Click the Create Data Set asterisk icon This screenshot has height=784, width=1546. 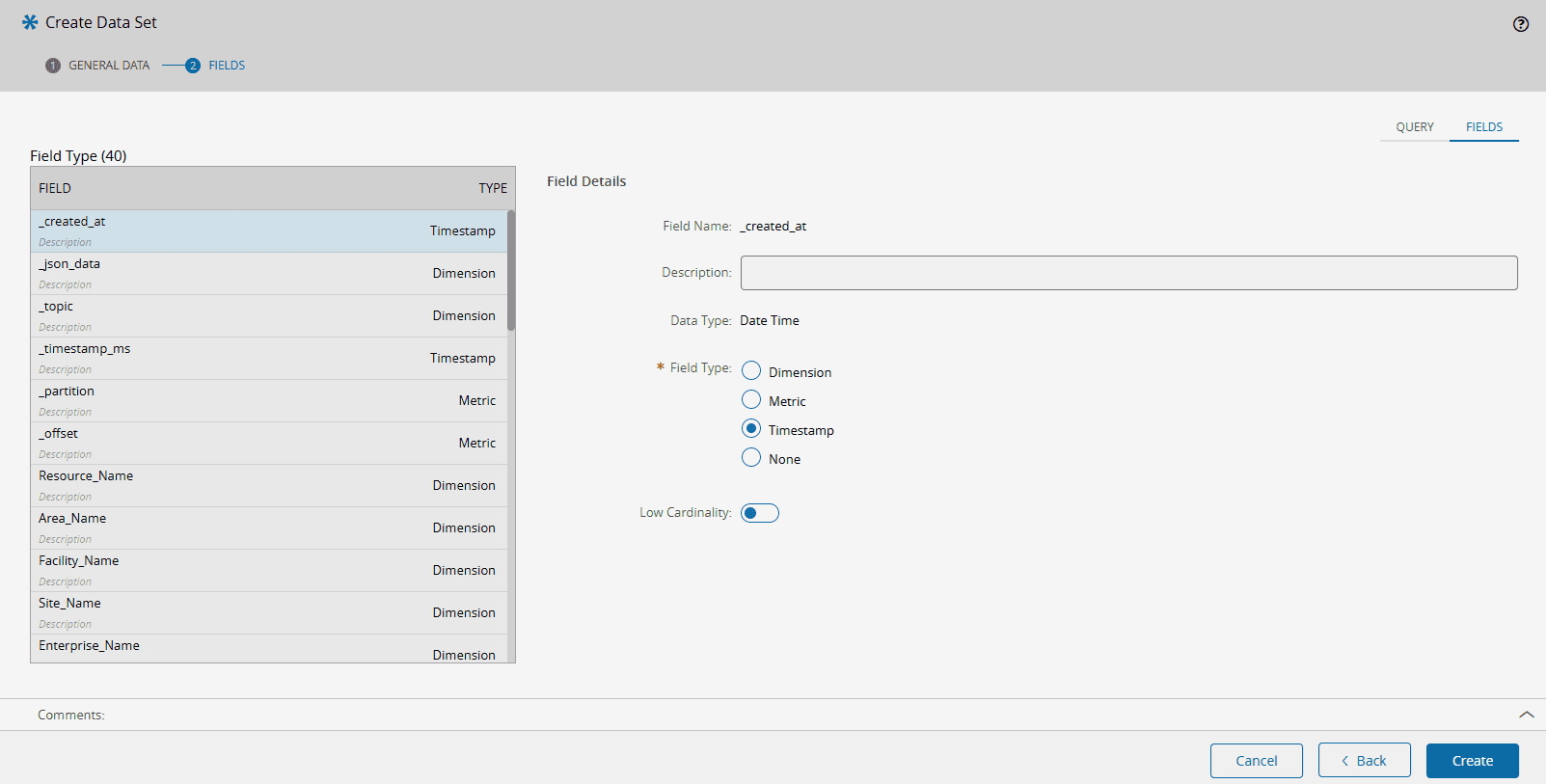(x=30, y=22)
